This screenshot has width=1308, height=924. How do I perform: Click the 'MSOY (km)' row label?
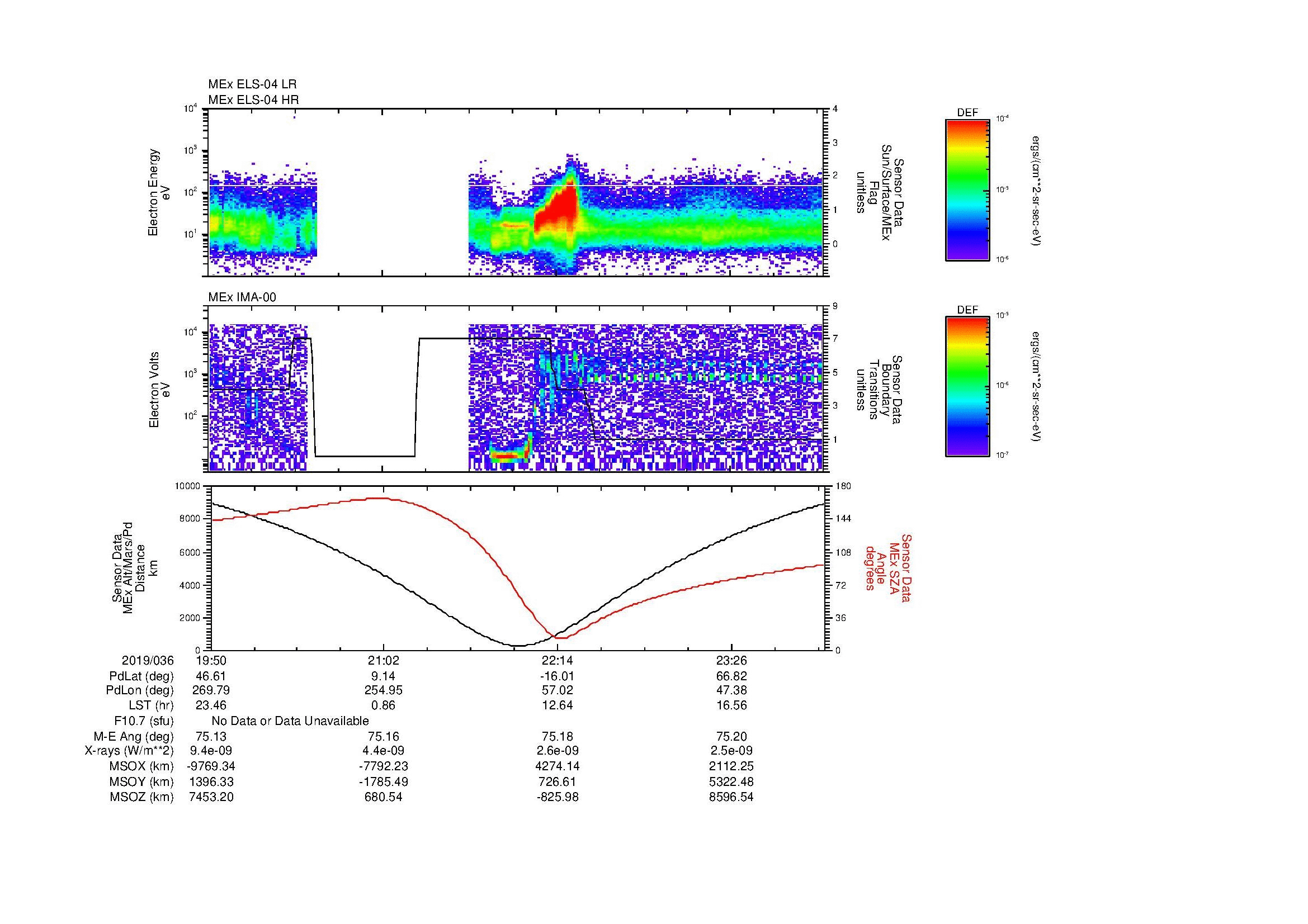tap(142, 781)
